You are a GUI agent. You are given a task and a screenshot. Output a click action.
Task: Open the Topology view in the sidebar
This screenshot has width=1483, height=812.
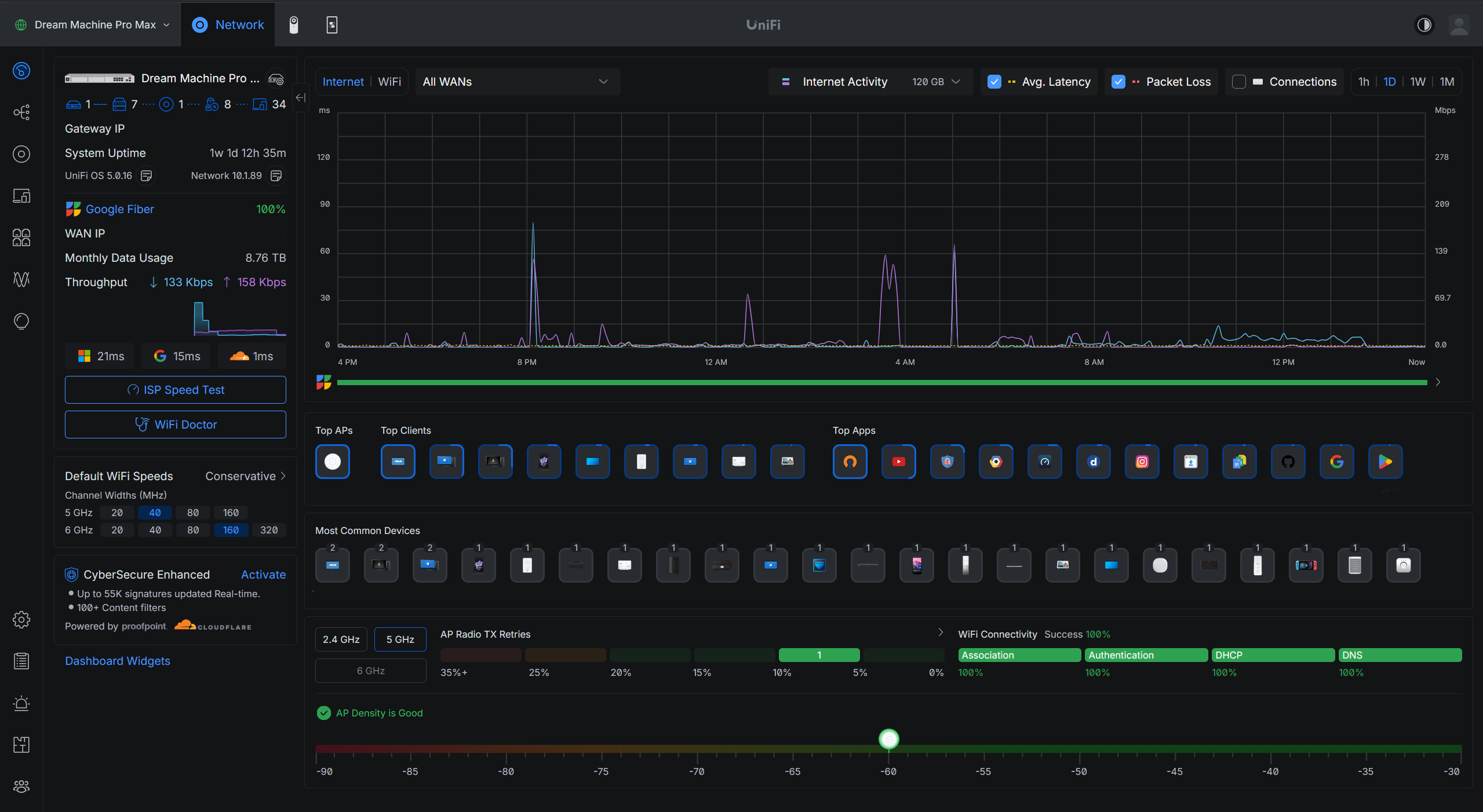[x=21, y=112]
